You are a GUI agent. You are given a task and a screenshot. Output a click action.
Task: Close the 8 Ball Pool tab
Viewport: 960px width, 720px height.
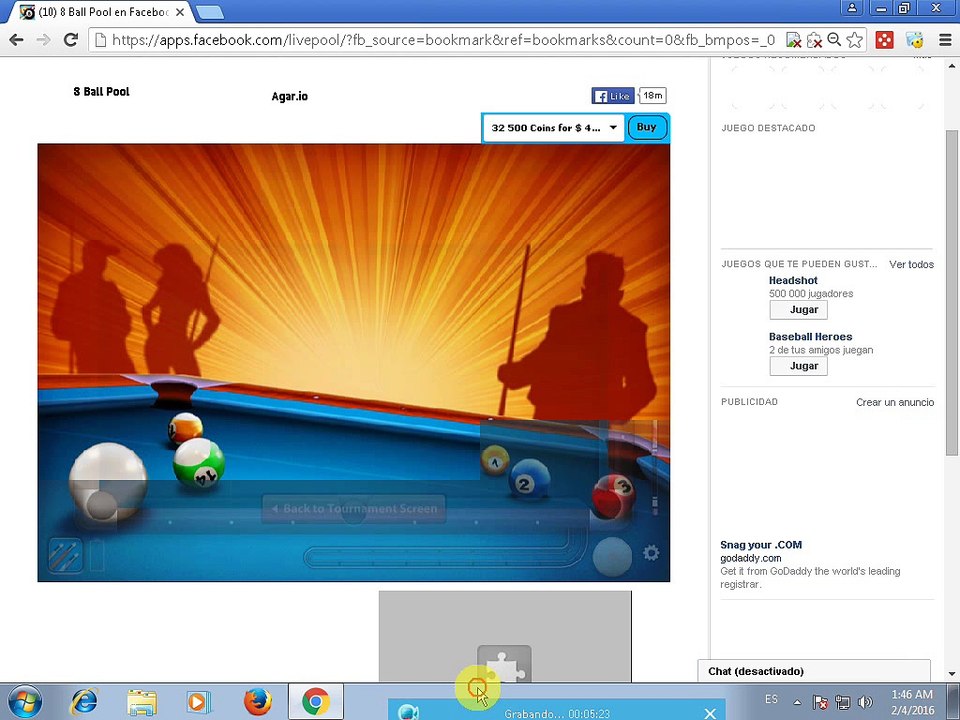[179, 12]
